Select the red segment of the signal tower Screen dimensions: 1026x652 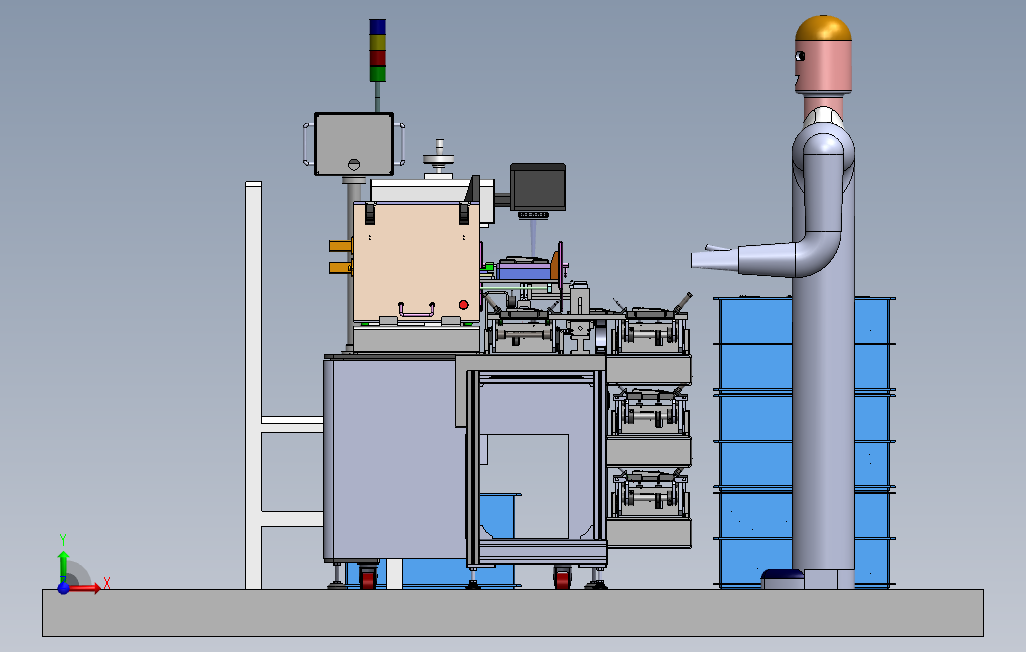[x=378, y=58]
